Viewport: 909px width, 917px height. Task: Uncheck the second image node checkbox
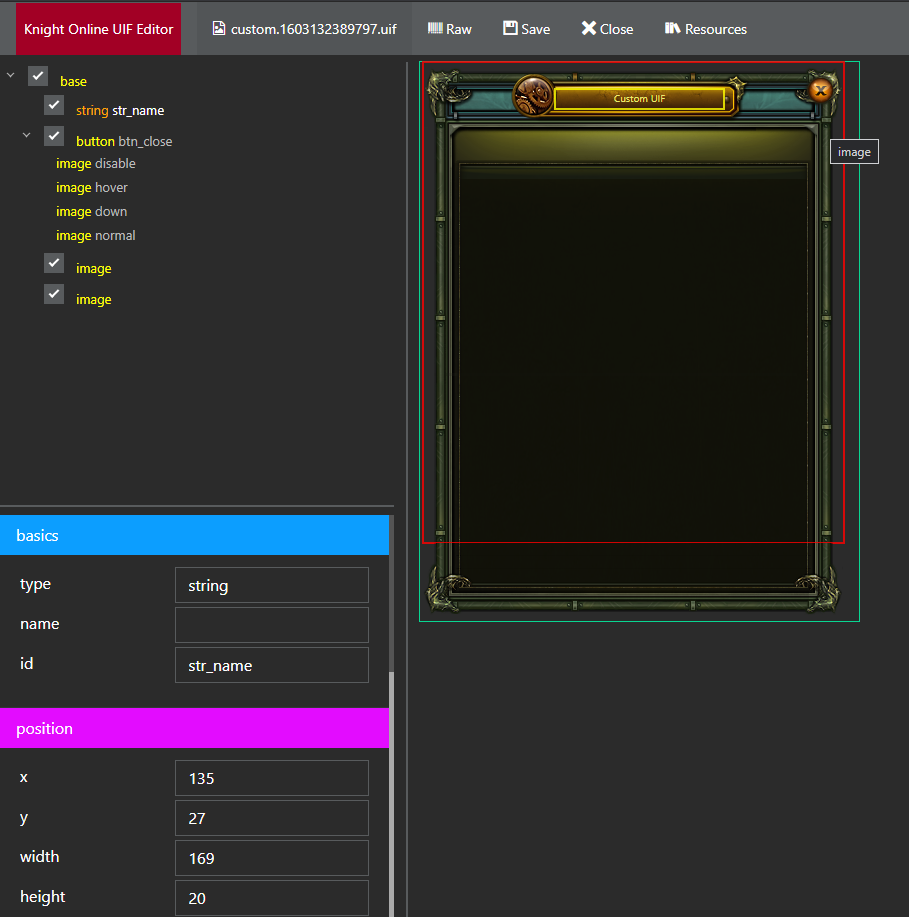(54, 294)
